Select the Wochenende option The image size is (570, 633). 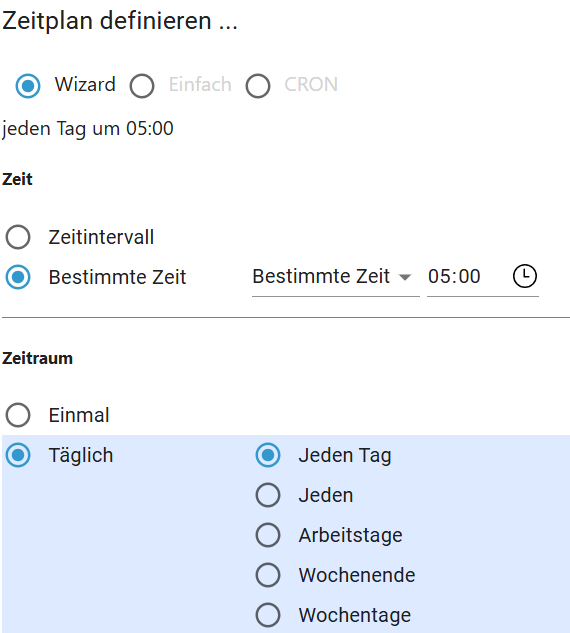[x=268, y=575]
